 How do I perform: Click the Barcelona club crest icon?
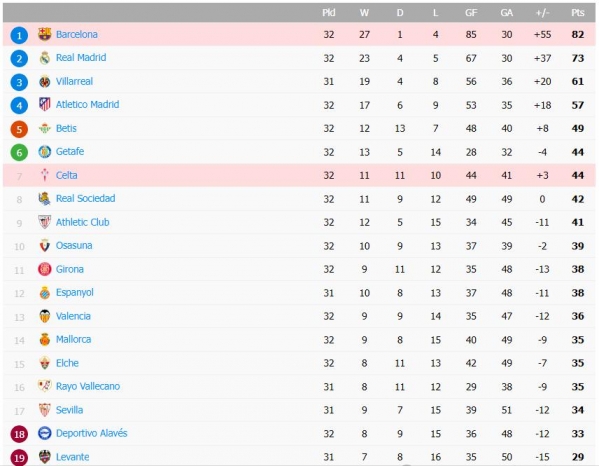click(x=44, y=34)
